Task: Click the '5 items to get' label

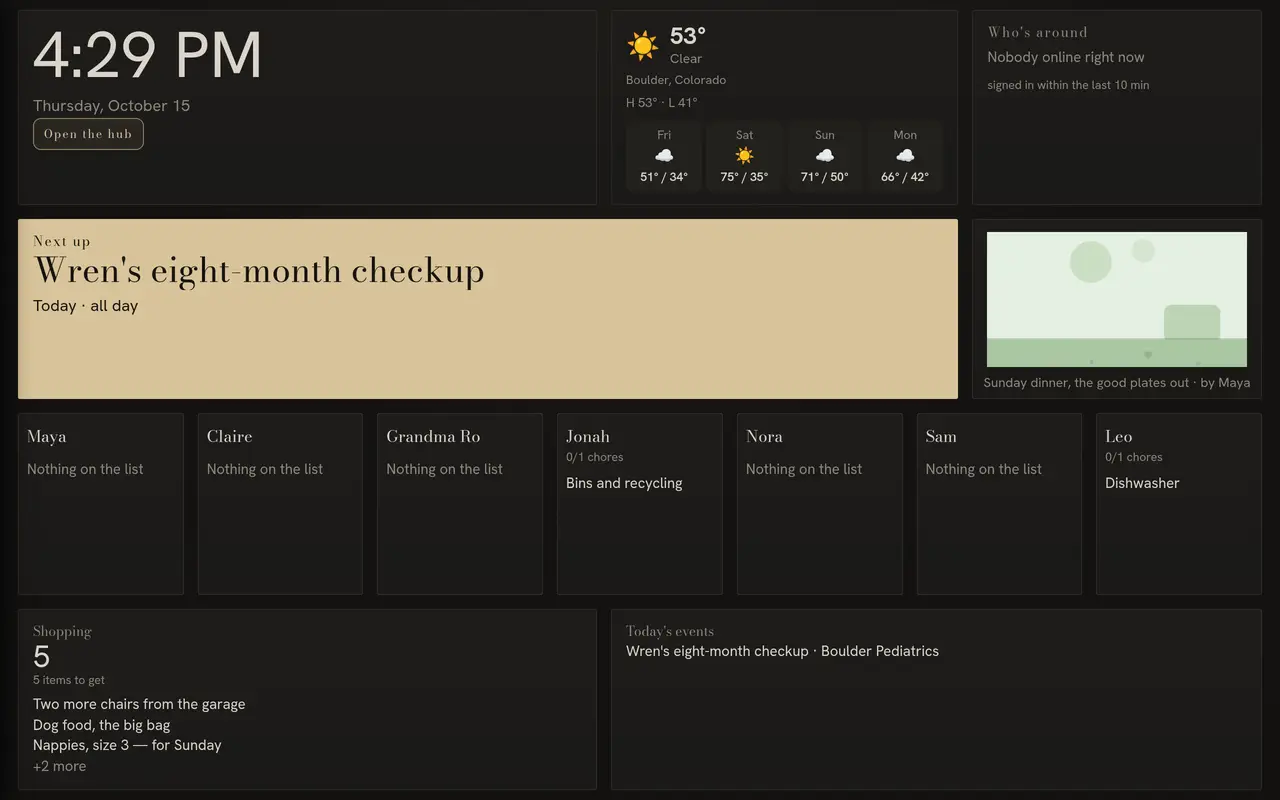Action: (x=69, y=680)
